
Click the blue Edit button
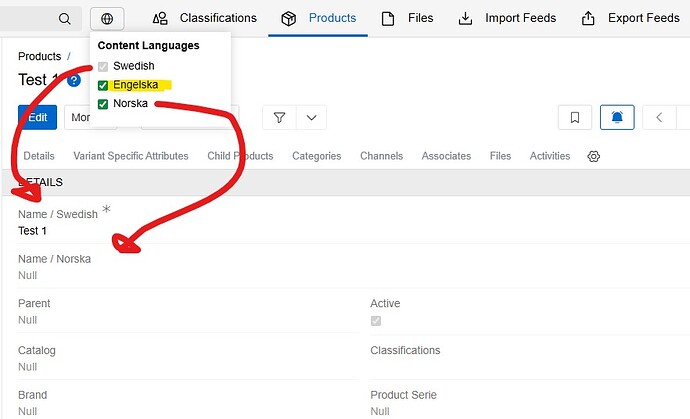click(x=37, y=118)
